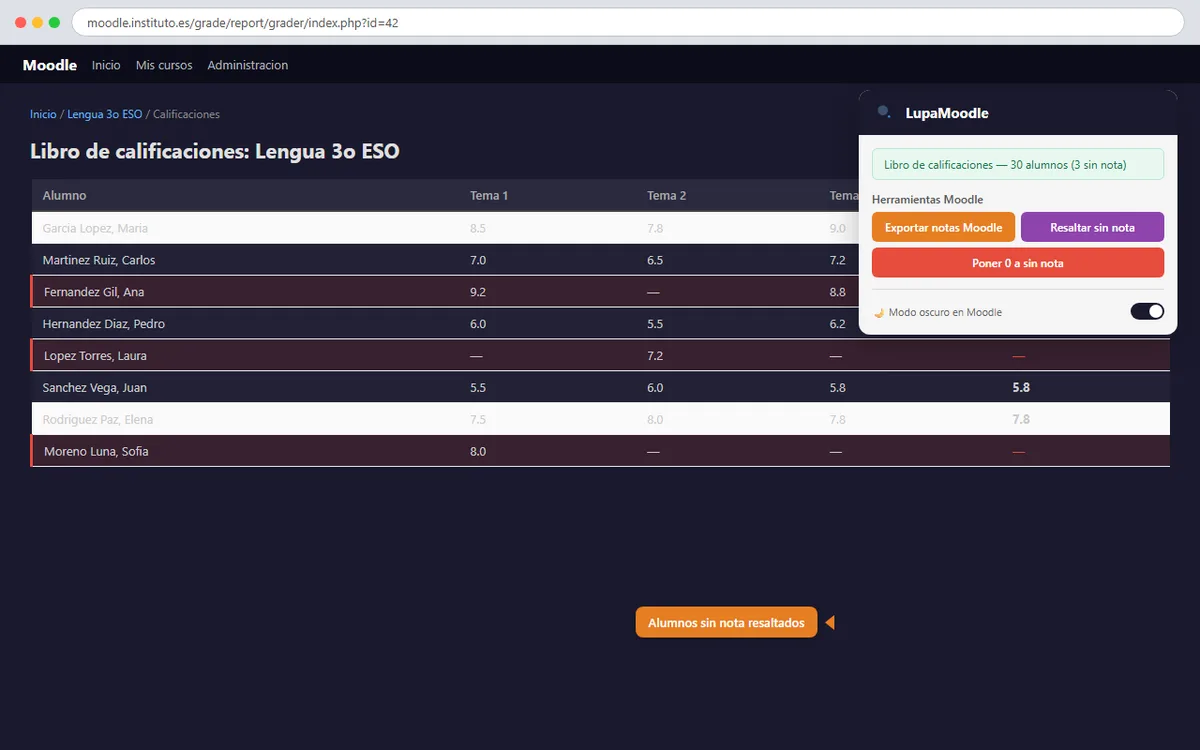
Task: Click Rodriguez Paz's bold average 7.8
Action: click(x=1021, y=420)
